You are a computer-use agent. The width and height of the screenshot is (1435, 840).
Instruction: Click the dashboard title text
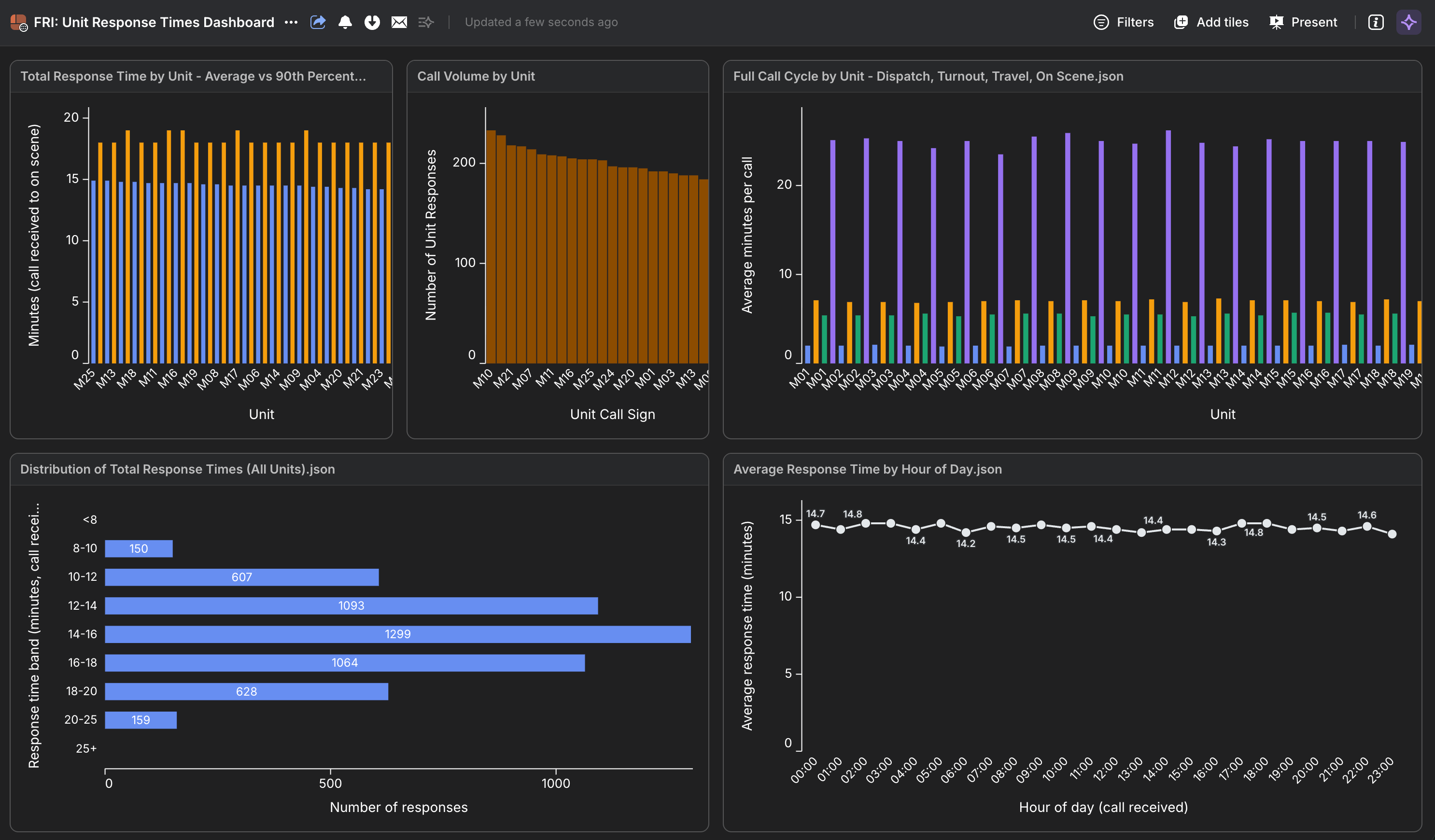coord(154,22)
